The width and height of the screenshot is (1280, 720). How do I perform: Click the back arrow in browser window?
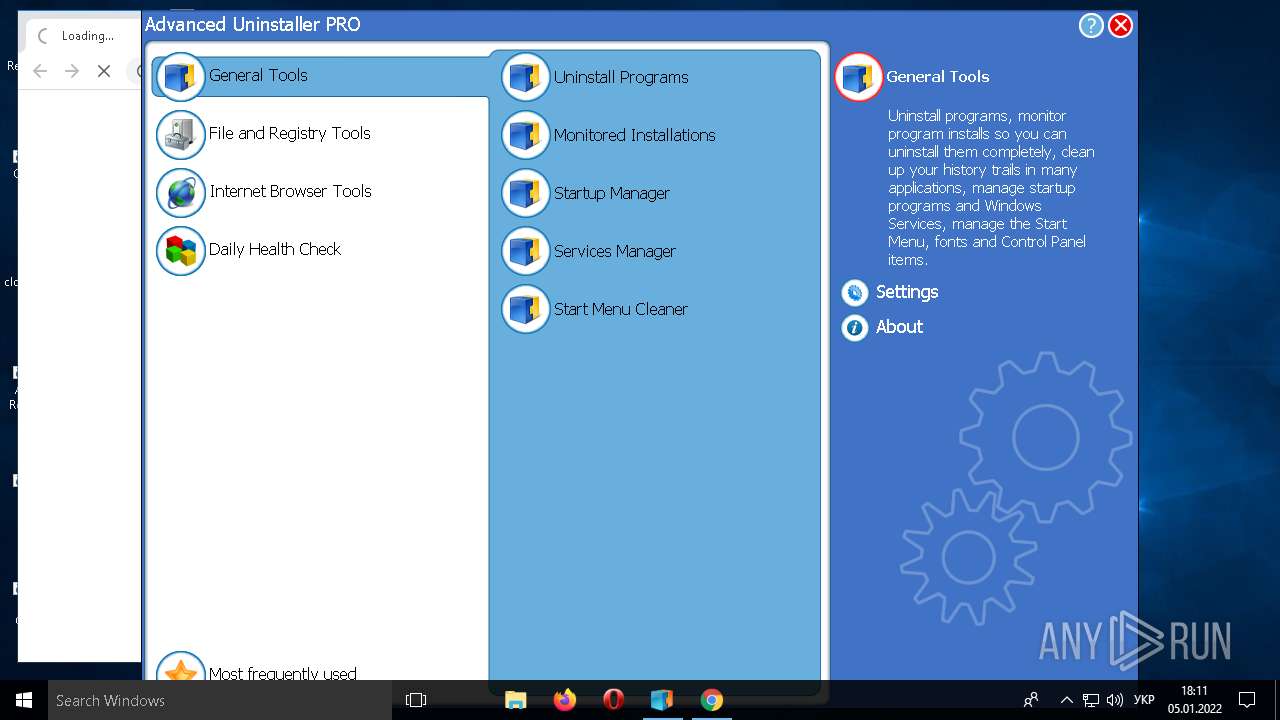[40, 70]
